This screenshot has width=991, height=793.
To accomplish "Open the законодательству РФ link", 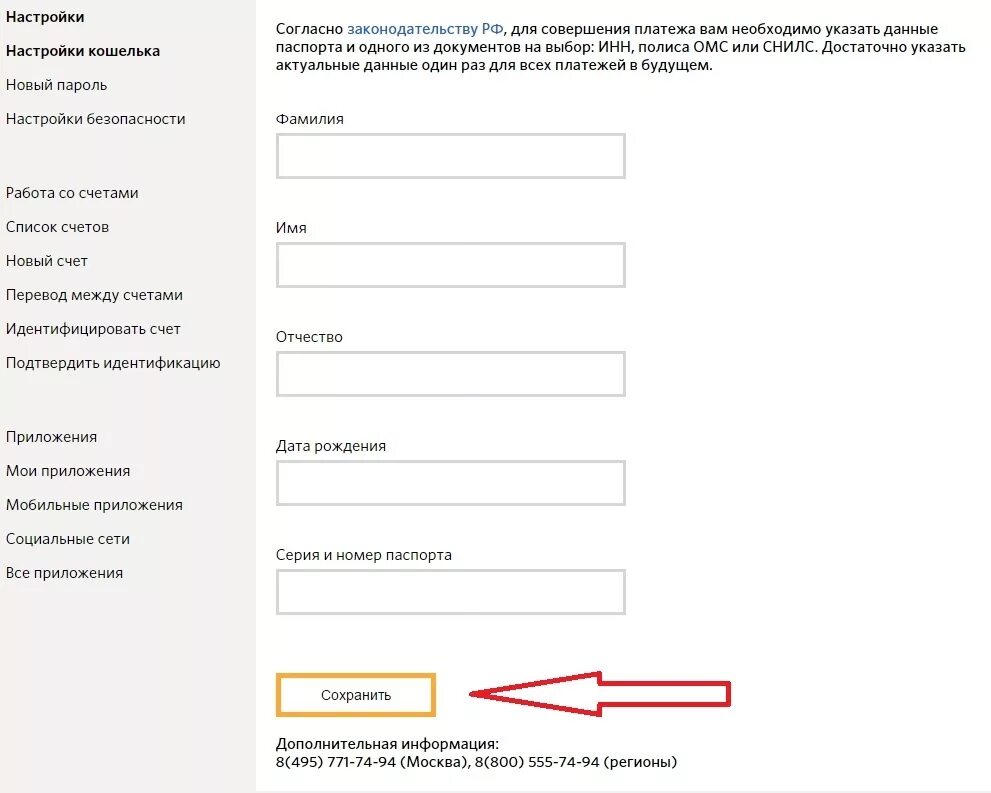I will (x=425, y=30).
